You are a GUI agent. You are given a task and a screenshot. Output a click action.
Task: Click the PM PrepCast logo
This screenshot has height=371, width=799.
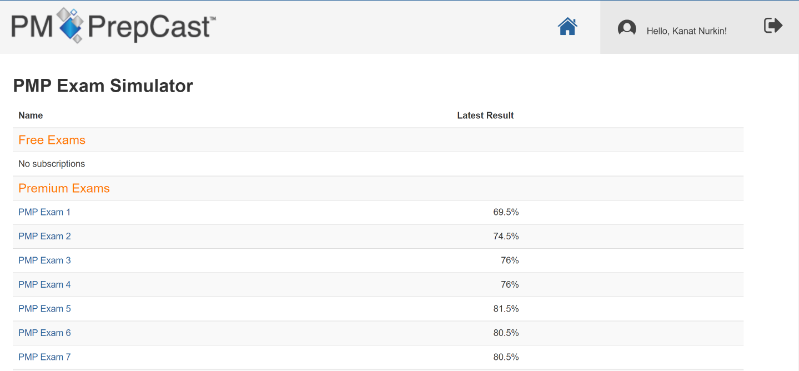[114, 25]
